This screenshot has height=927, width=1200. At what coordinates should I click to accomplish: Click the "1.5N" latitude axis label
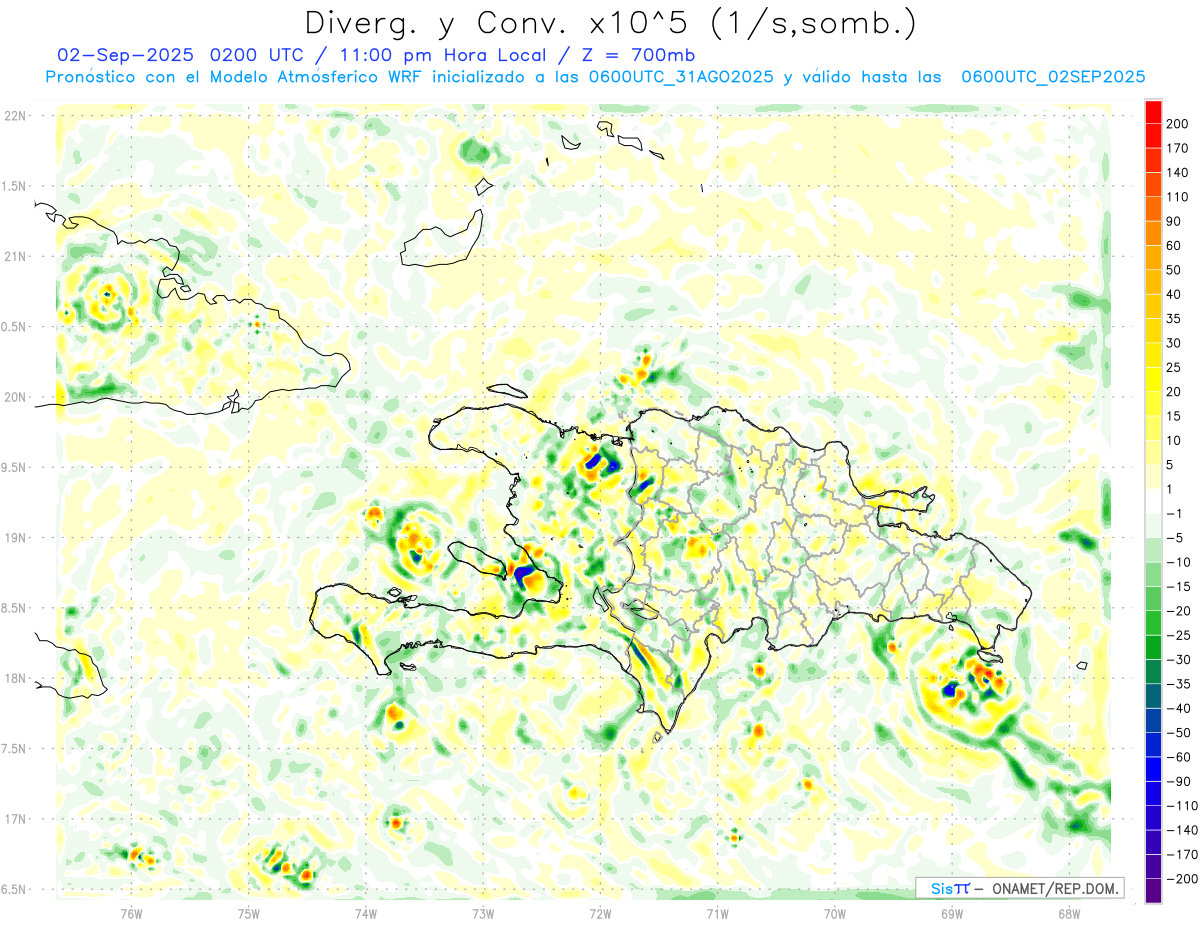click(x=15, y=186)
